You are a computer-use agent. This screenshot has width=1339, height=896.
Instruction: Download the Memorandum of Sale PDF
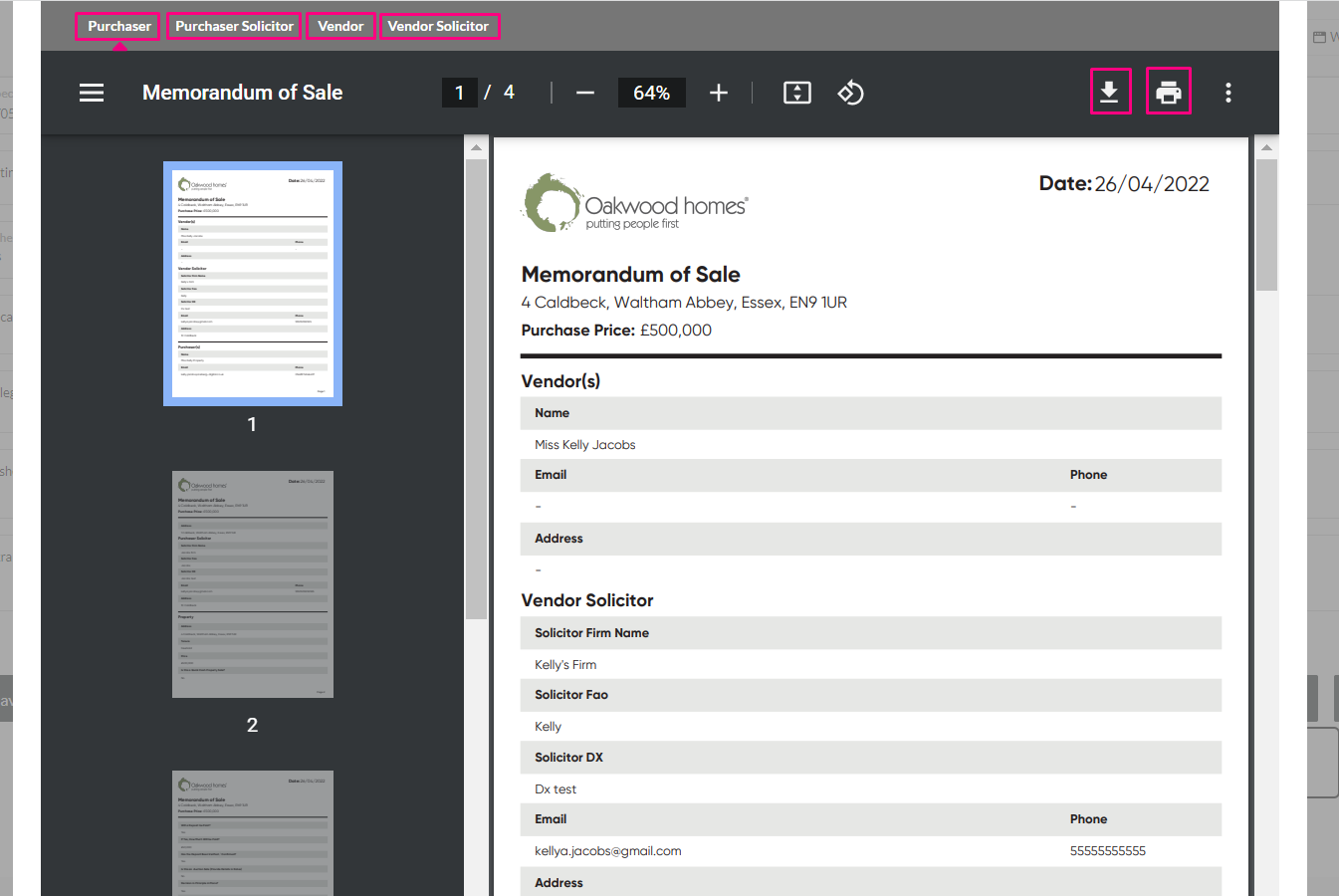pos(1110,92)
